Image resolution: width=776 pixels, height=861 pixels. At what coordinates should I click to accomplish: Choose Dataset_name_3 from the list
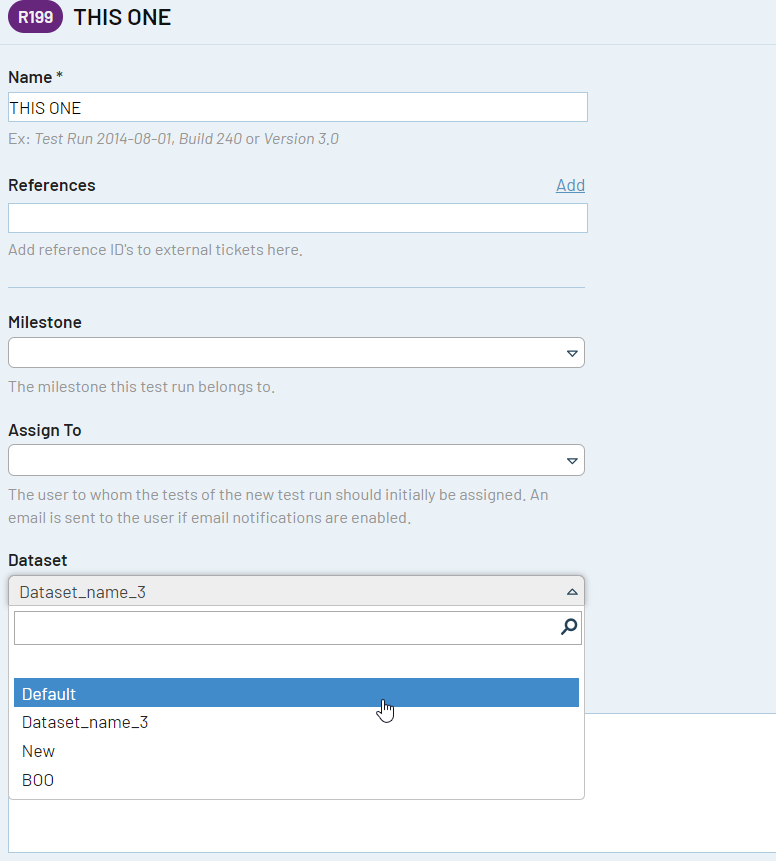(296, 722)
